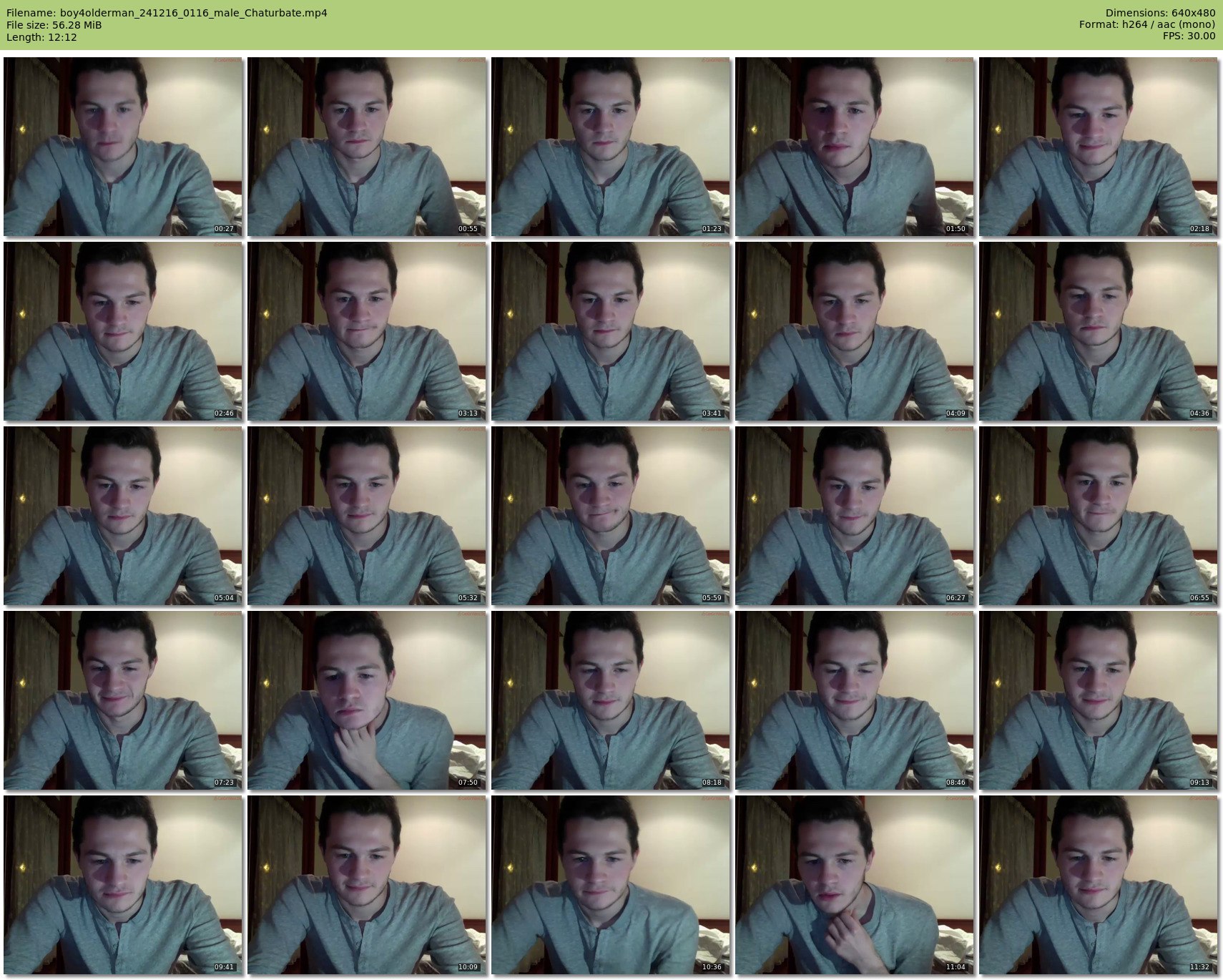Select the final thumbnail stamped 11:32
Screen dimensions: 1223x980
pyautogui.click(x=1099, y=885)
